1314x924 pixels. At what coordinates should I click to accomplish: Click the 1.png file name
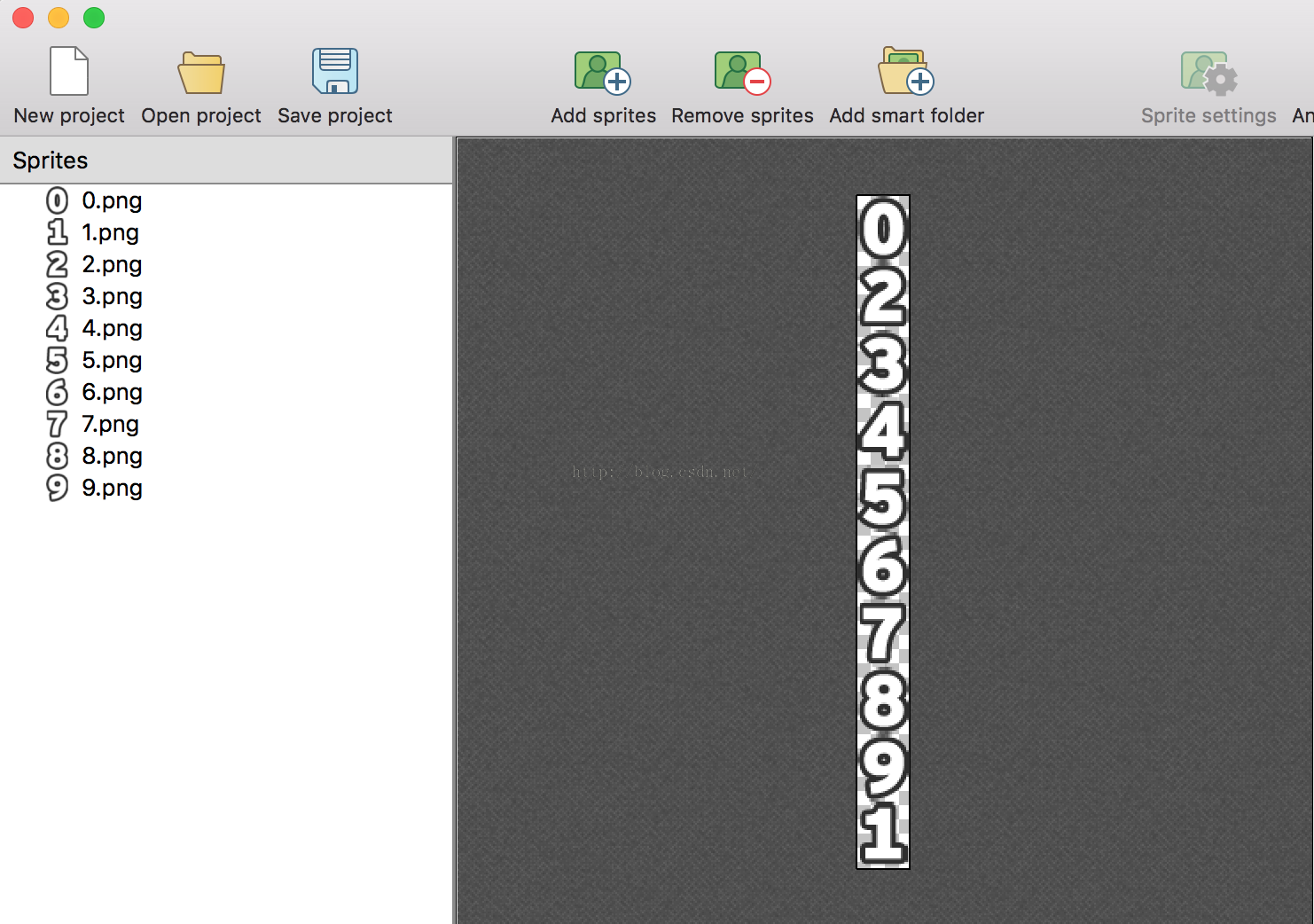point(110,233)
